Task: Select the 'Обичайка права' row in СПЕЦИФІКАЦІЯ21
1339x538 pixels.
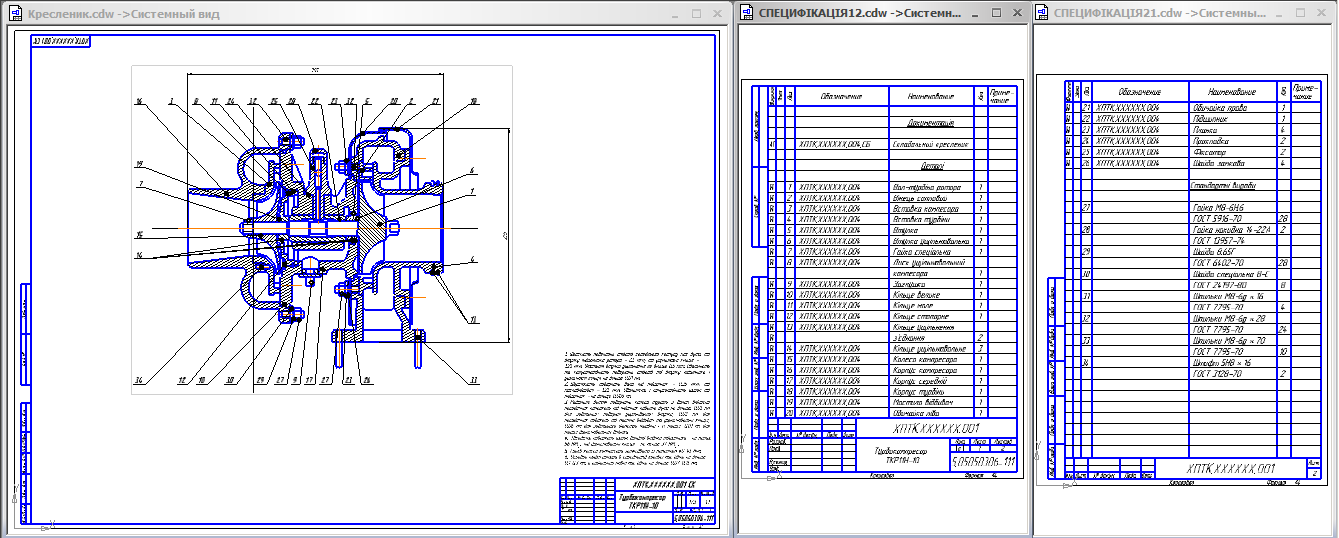Action: click(1193, 108)
